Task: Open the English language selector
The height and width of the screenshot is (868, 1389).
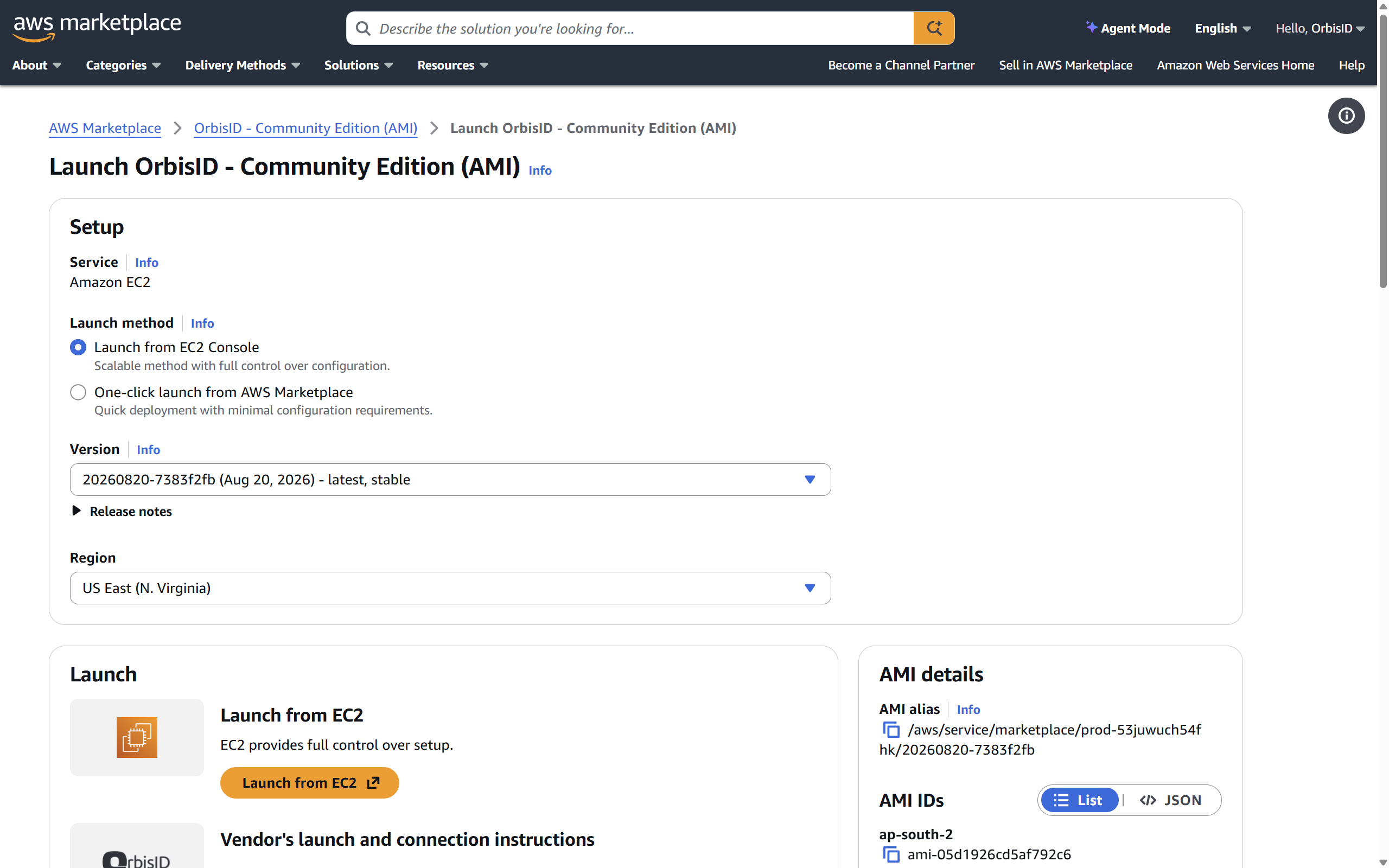Action: (1222, 28)
